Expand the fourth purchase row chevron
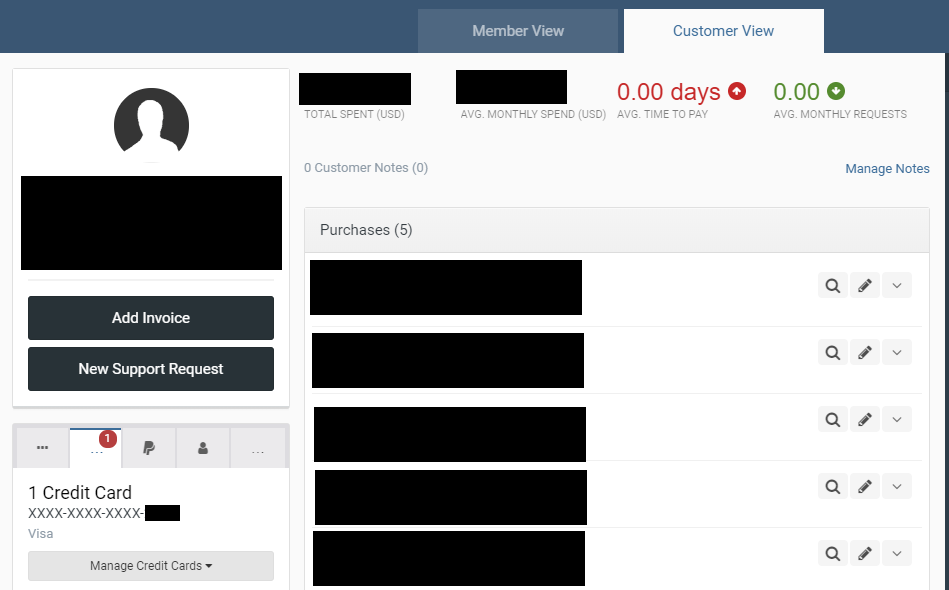 tap(897, 487)
